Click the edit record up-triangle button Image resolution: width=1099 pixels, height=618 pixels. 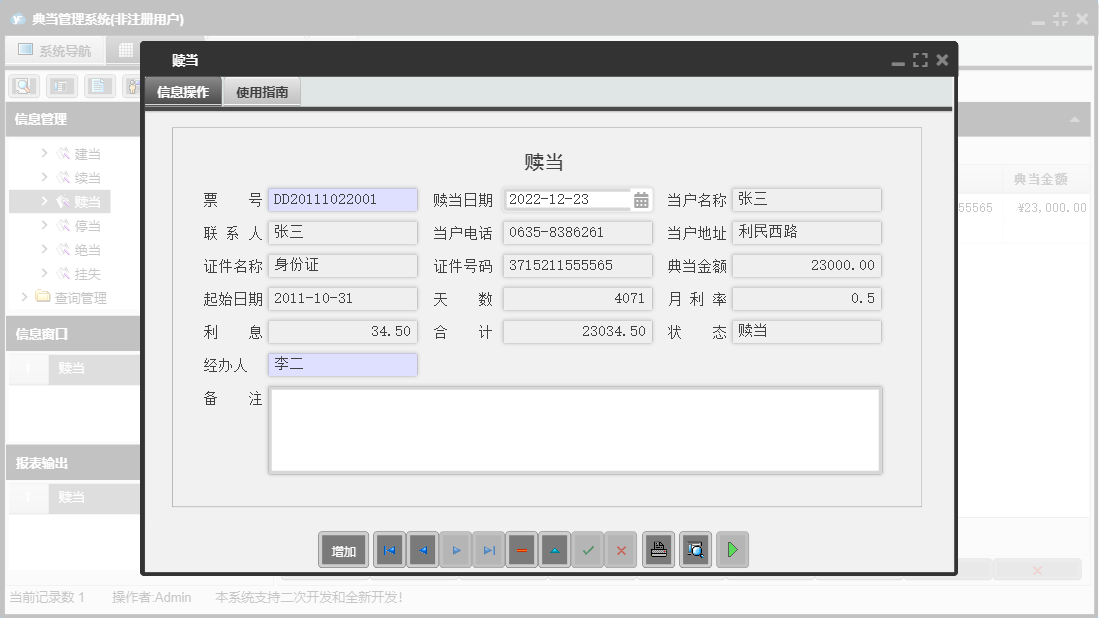click(554, 550)
